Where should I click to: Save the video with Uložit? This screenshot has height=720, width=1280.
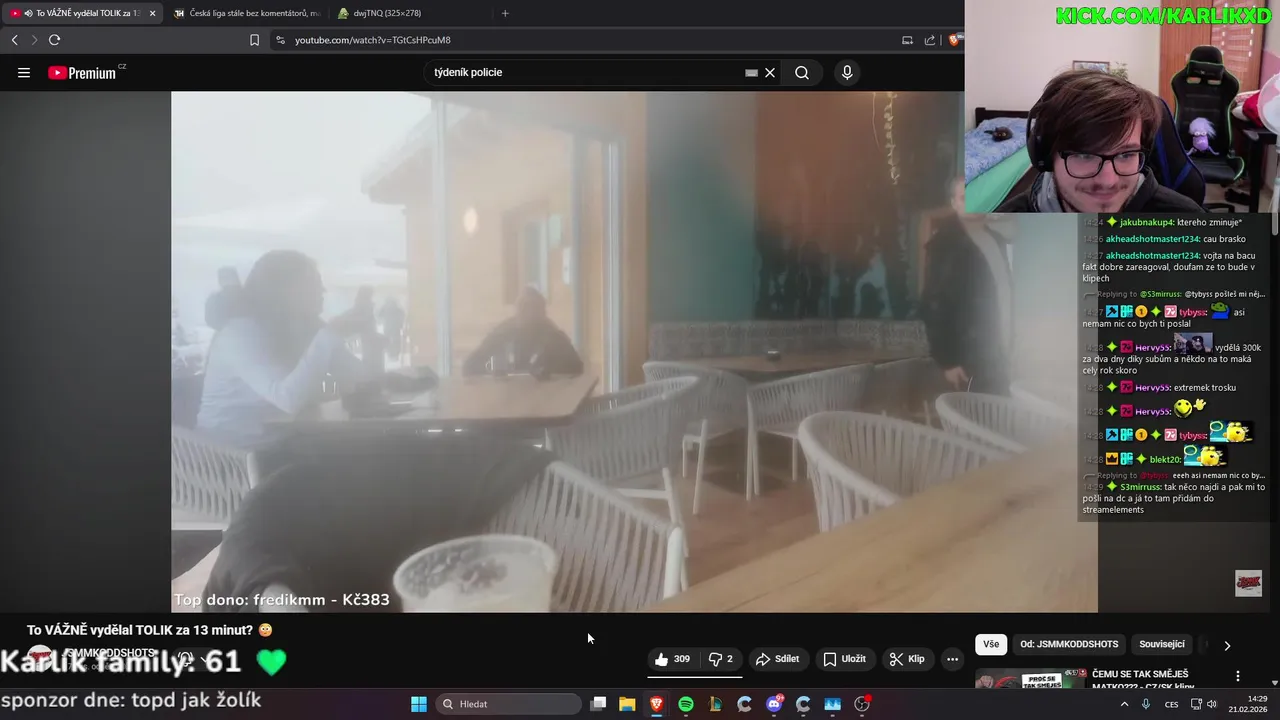tap(844, 659)
